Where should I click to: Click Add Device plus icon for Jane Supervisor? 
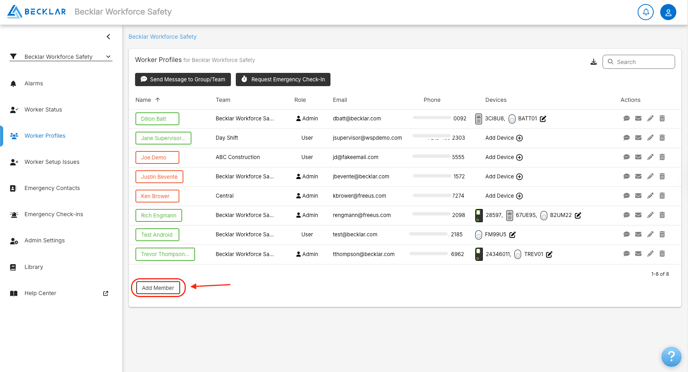520,138
